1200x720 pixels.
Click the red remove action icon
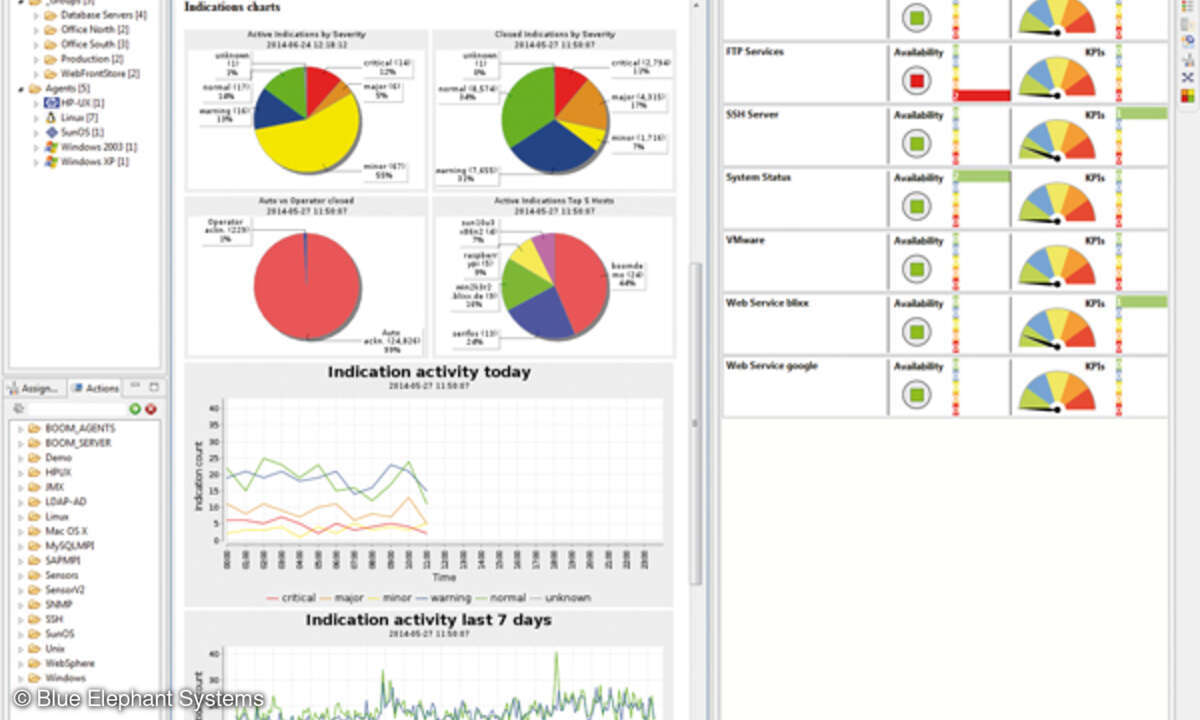point(151,409)
